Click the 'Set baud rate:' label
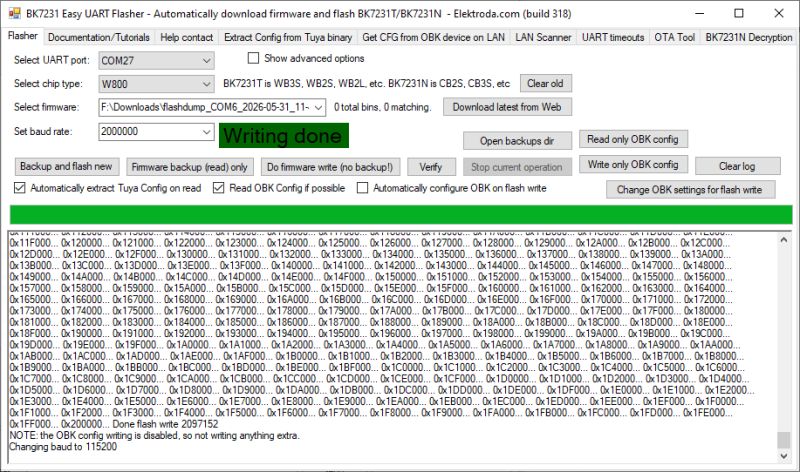800x472 pixels. [43, 131]
